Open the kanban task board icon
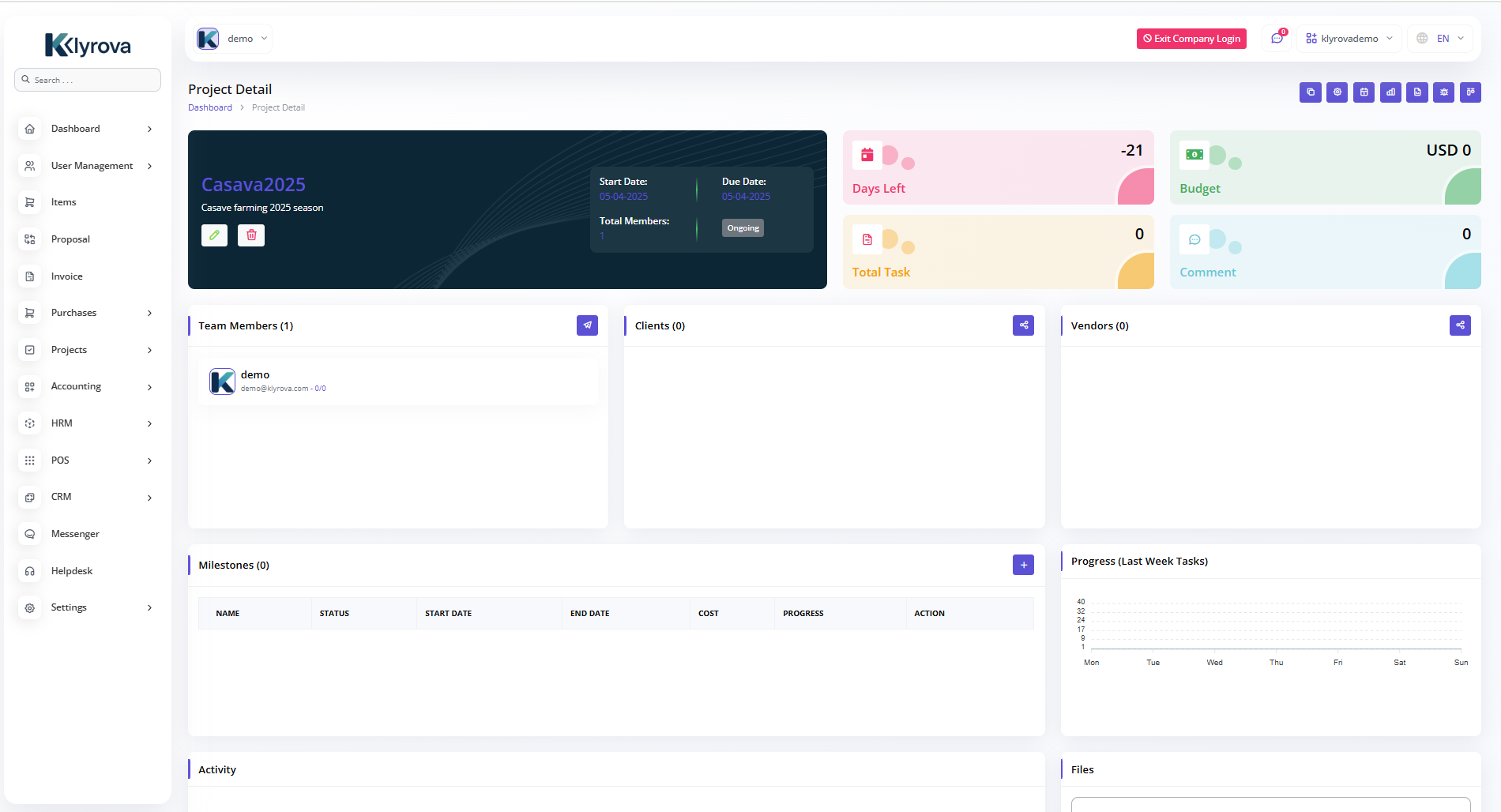The height and width of the screenshot is (812, 1501). click(1470, 92)
